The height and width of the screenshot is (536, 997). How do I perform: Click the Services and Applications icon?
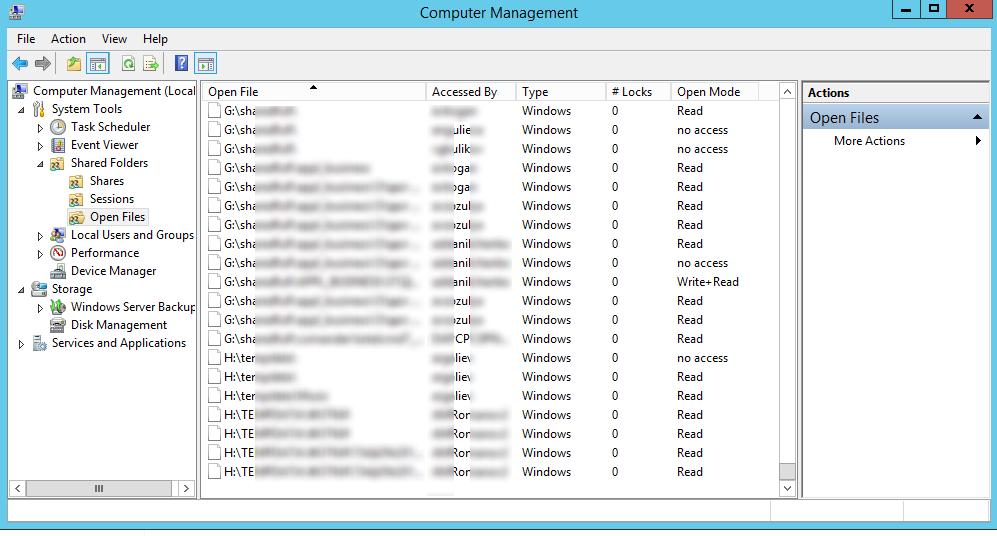coord(39,343)
